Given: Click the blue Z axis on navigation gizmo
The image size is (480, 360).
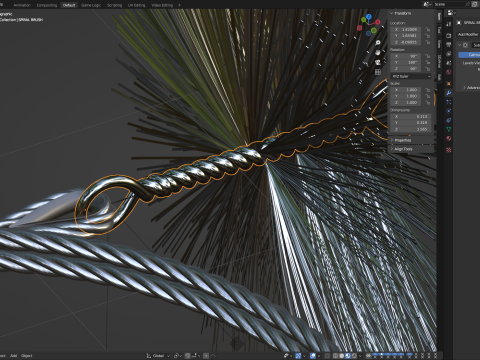Looking at the screenshot, I should pos(368,16).
